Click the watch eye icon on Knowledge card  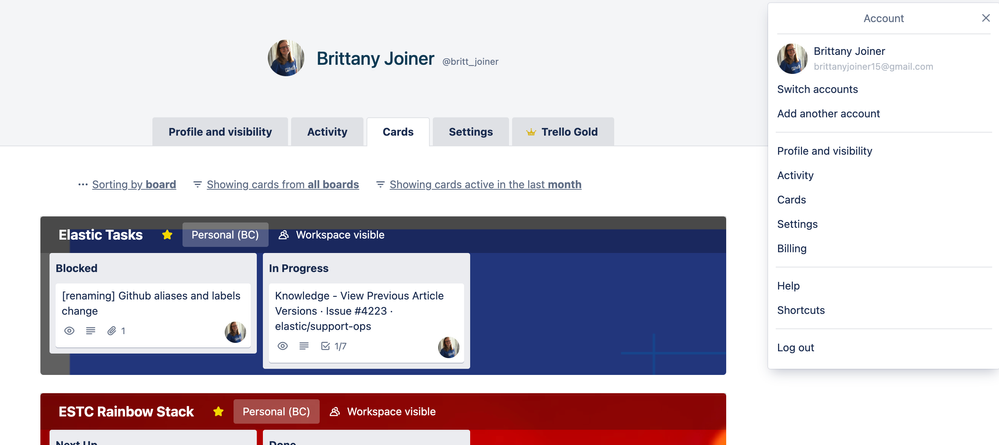[x=283, y=346]
